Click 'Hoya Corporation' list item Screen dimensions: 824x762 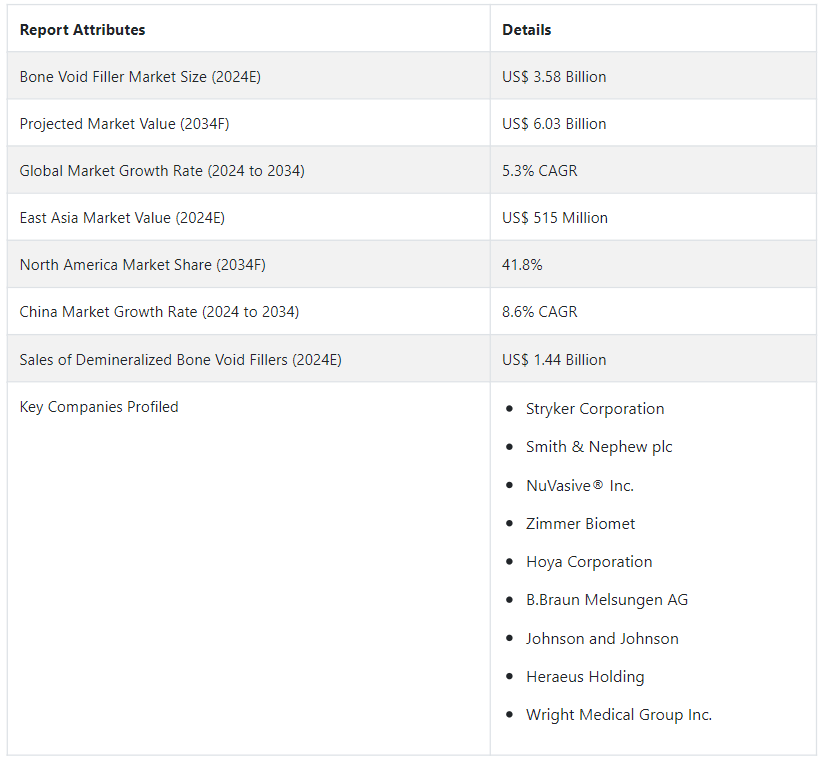[x=589, y=562]
